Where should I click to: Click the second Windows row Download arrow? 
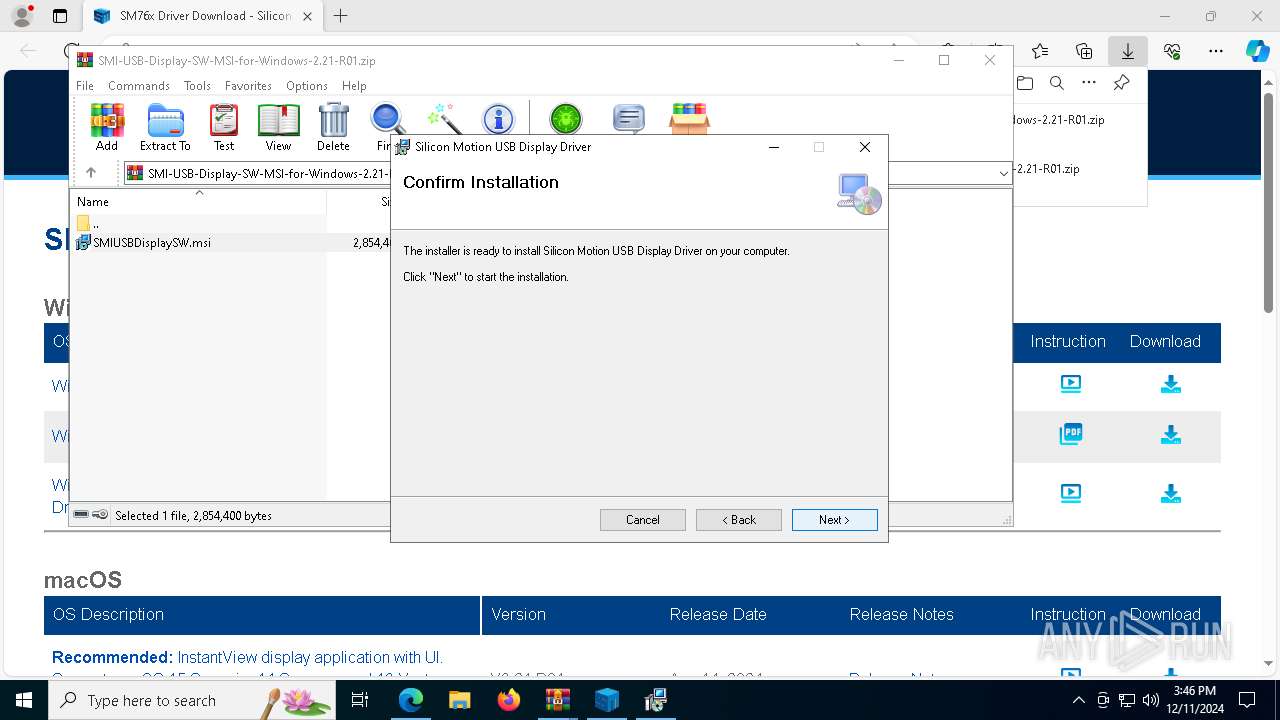click(x=1170, y=435)
